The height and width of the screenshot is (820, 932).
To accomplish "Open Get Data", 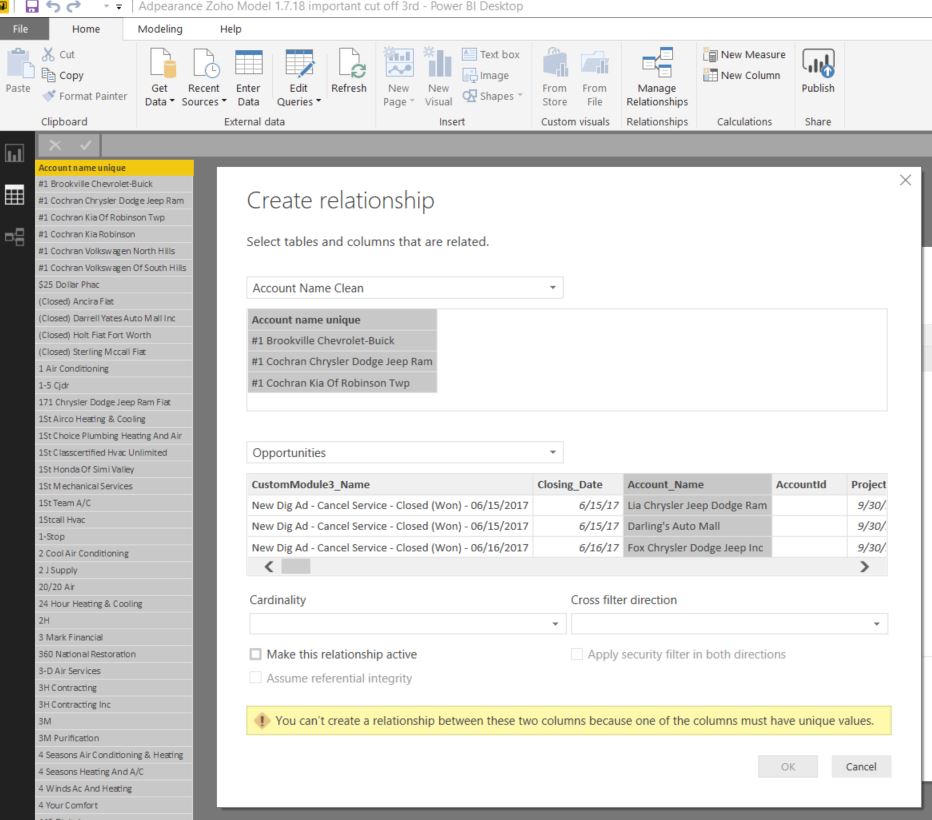I will [159, 77].
